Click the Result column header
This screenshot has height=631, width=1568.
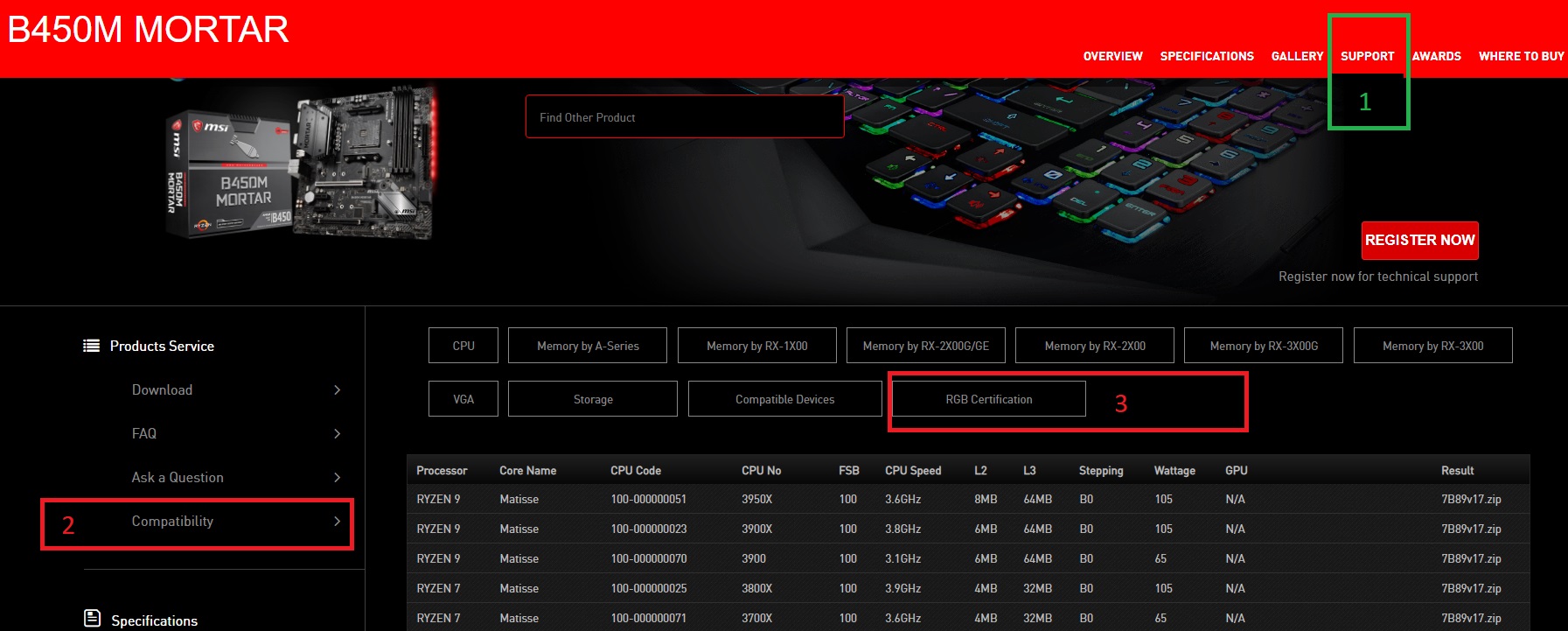coord(1457,471)
